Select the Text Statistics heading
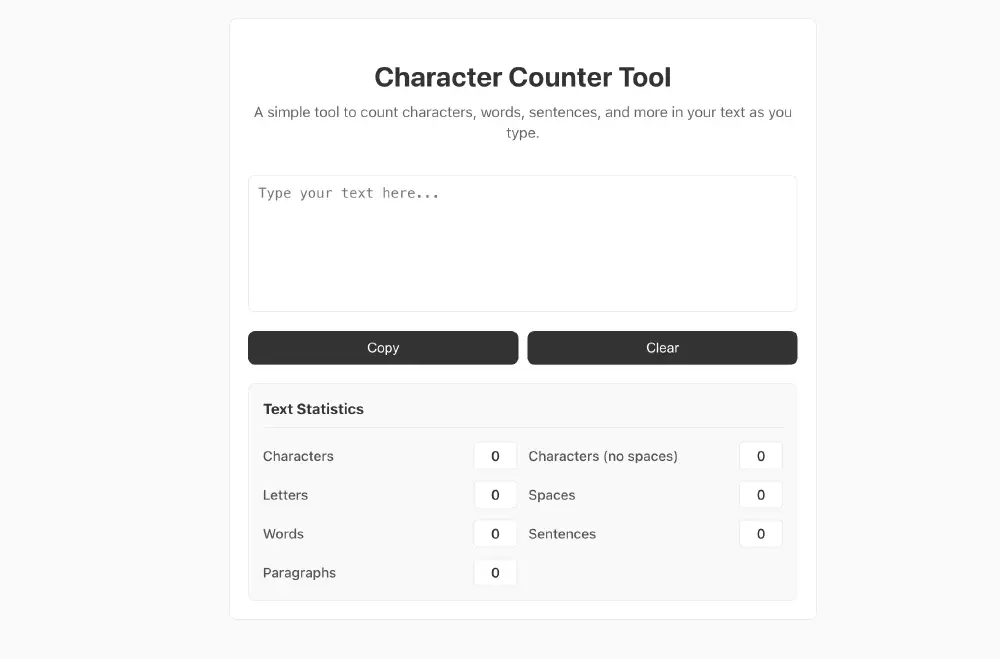This screenshot has height=659, width=1000. [313, 409]
